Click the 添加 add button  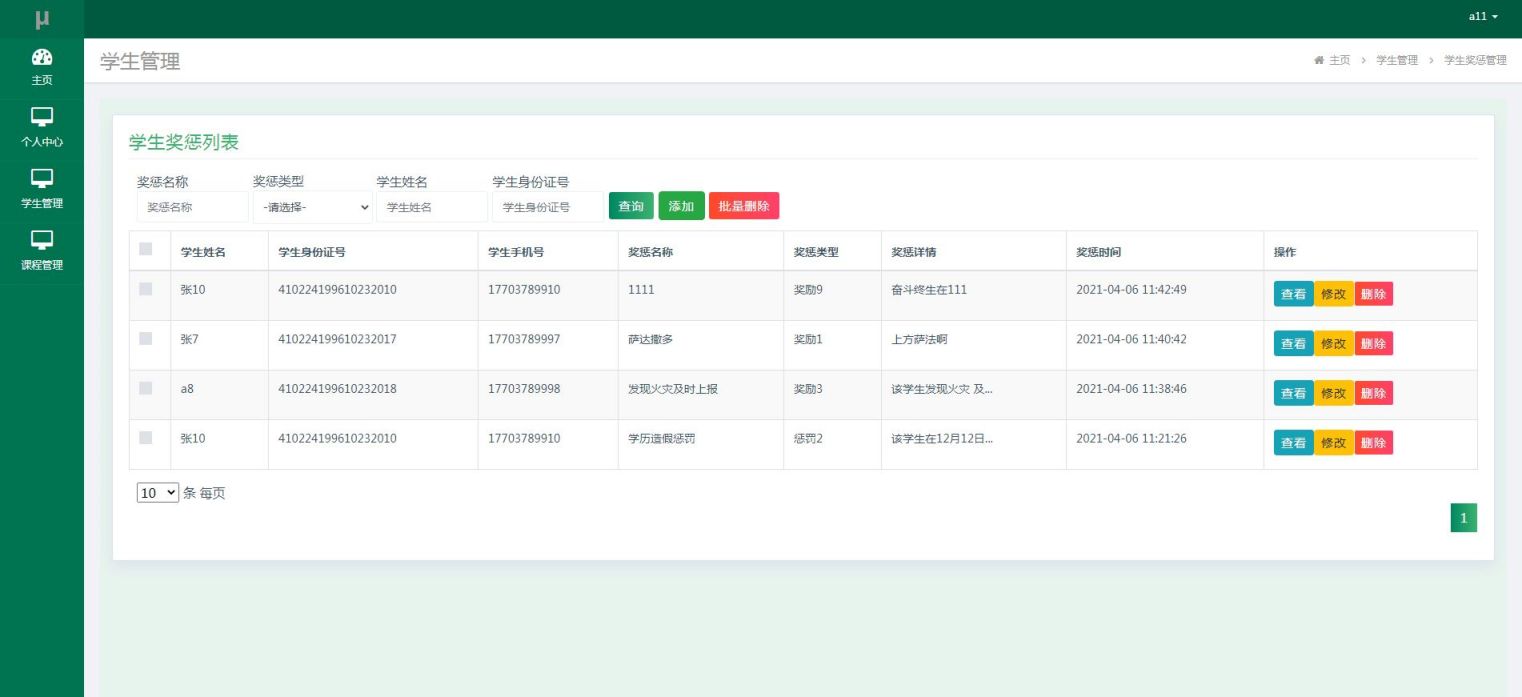[681, 206]
